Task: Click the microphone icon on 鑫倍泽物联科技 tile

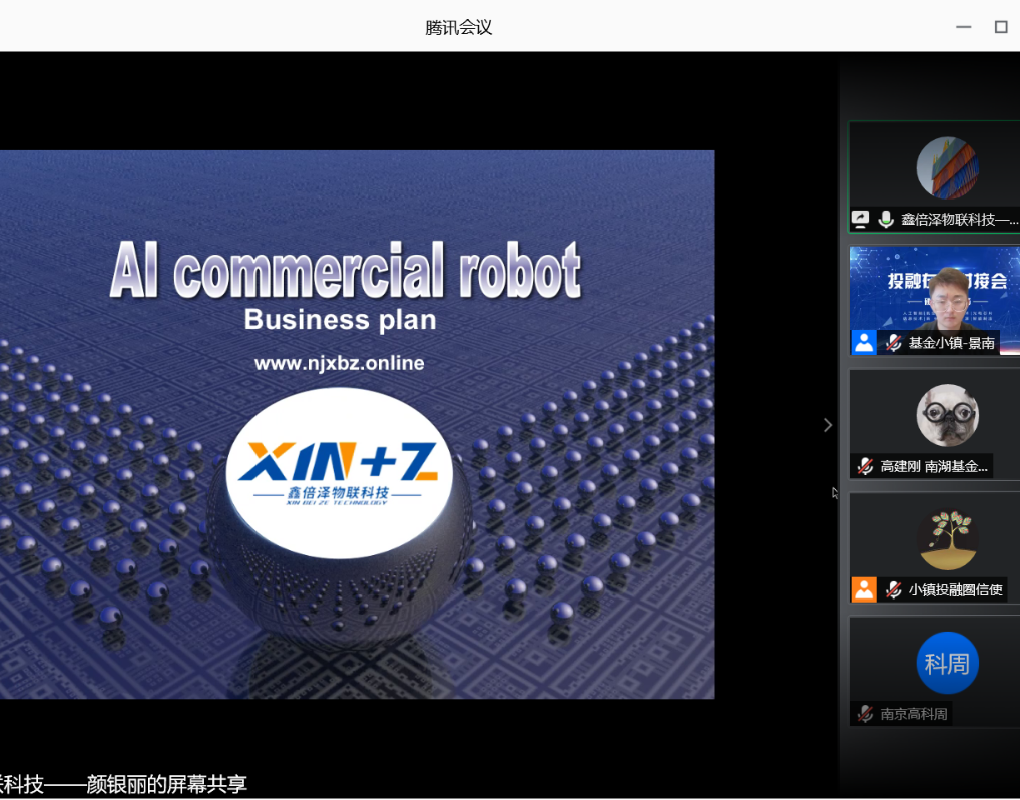Action: [x=885, y=219]
